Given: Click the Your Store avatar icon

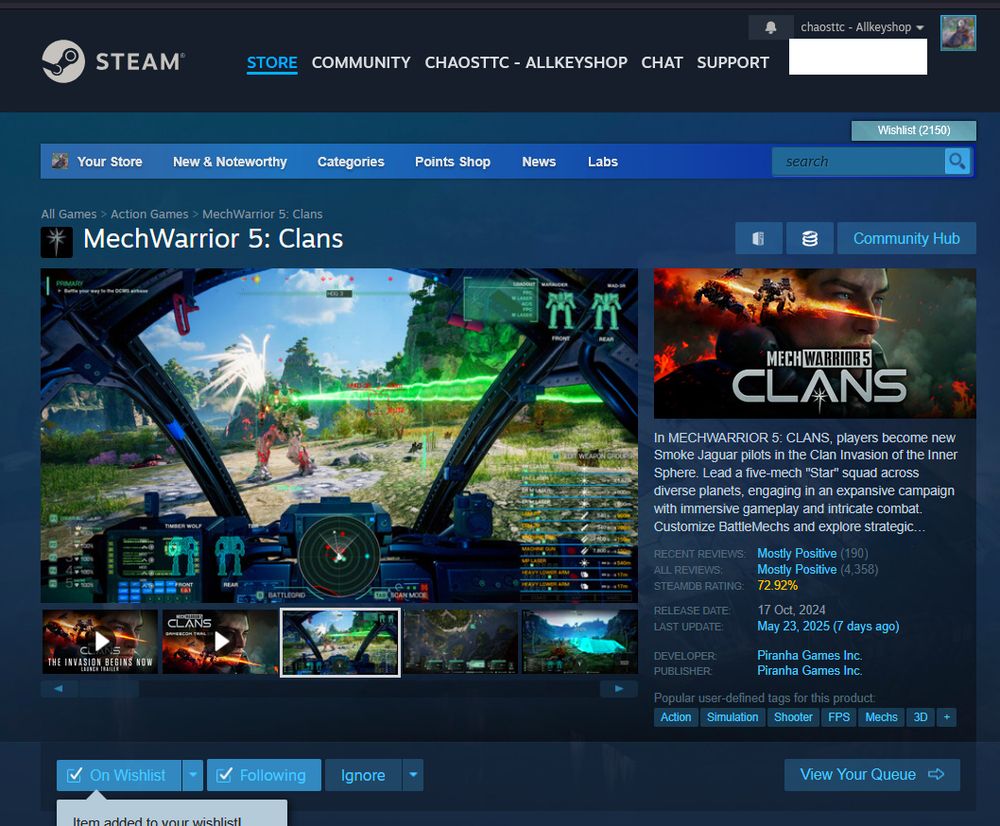Looking at the screenshot, I should click(60, 161).
